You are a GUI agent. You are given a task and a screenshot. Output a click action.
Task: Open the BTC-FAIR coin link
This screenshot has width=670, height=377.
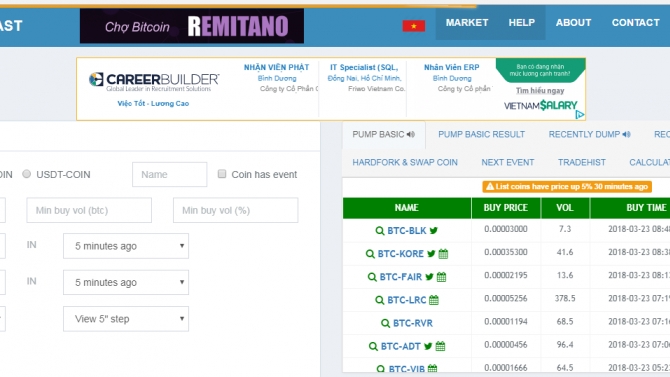pos(401,277)
